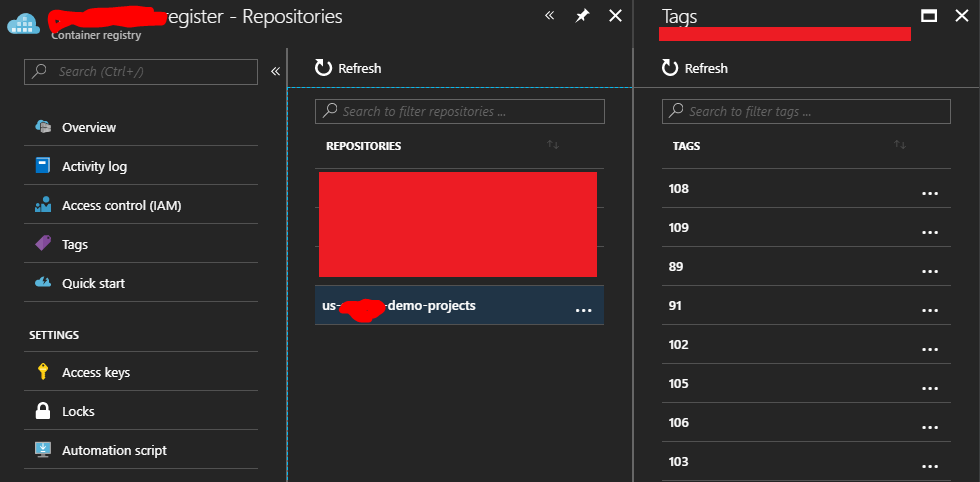Click the Access control people icon
The image size is (980, 482).
(43, 205)
